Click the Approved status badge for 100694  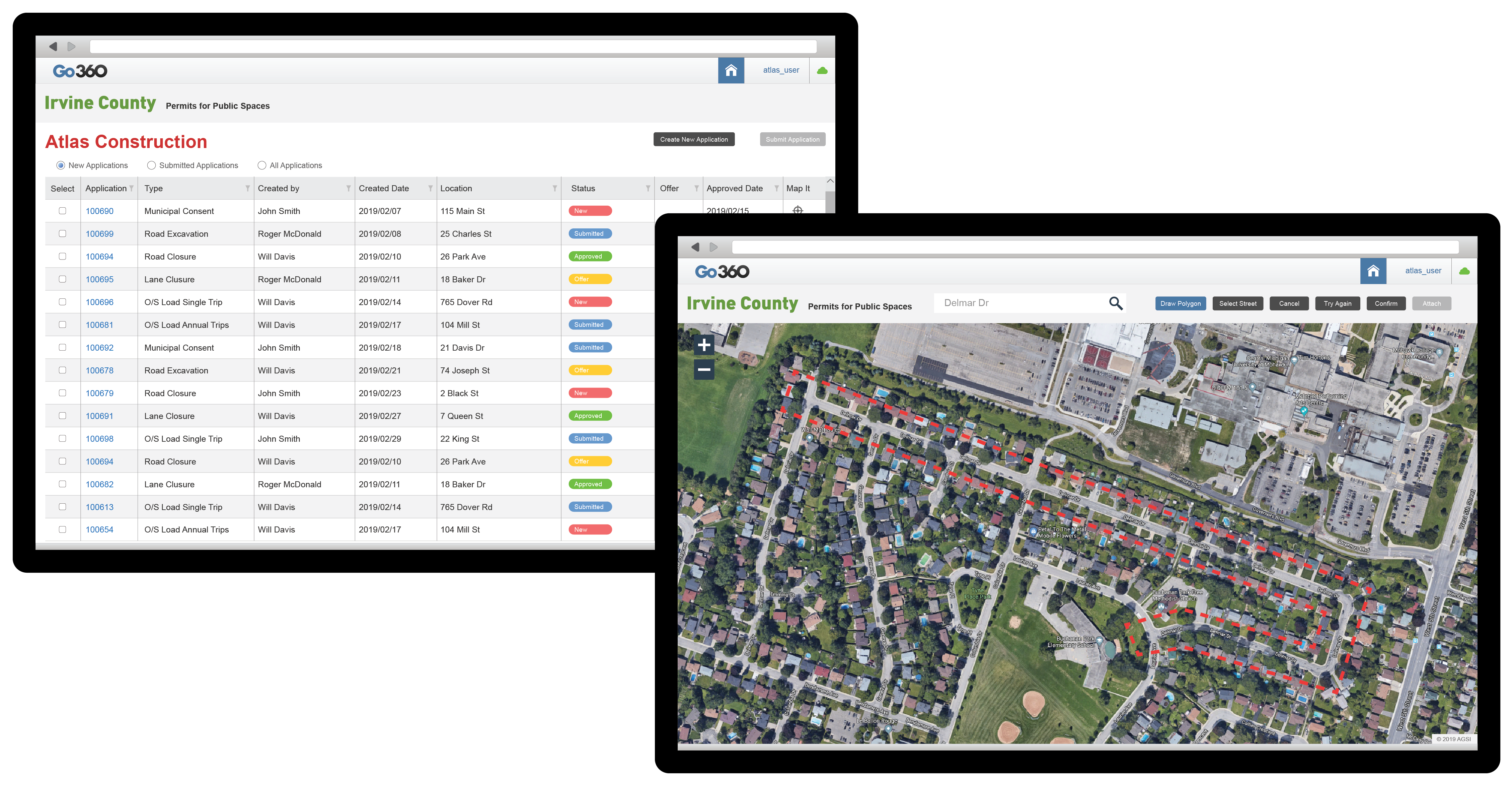[x=589, y=257]
